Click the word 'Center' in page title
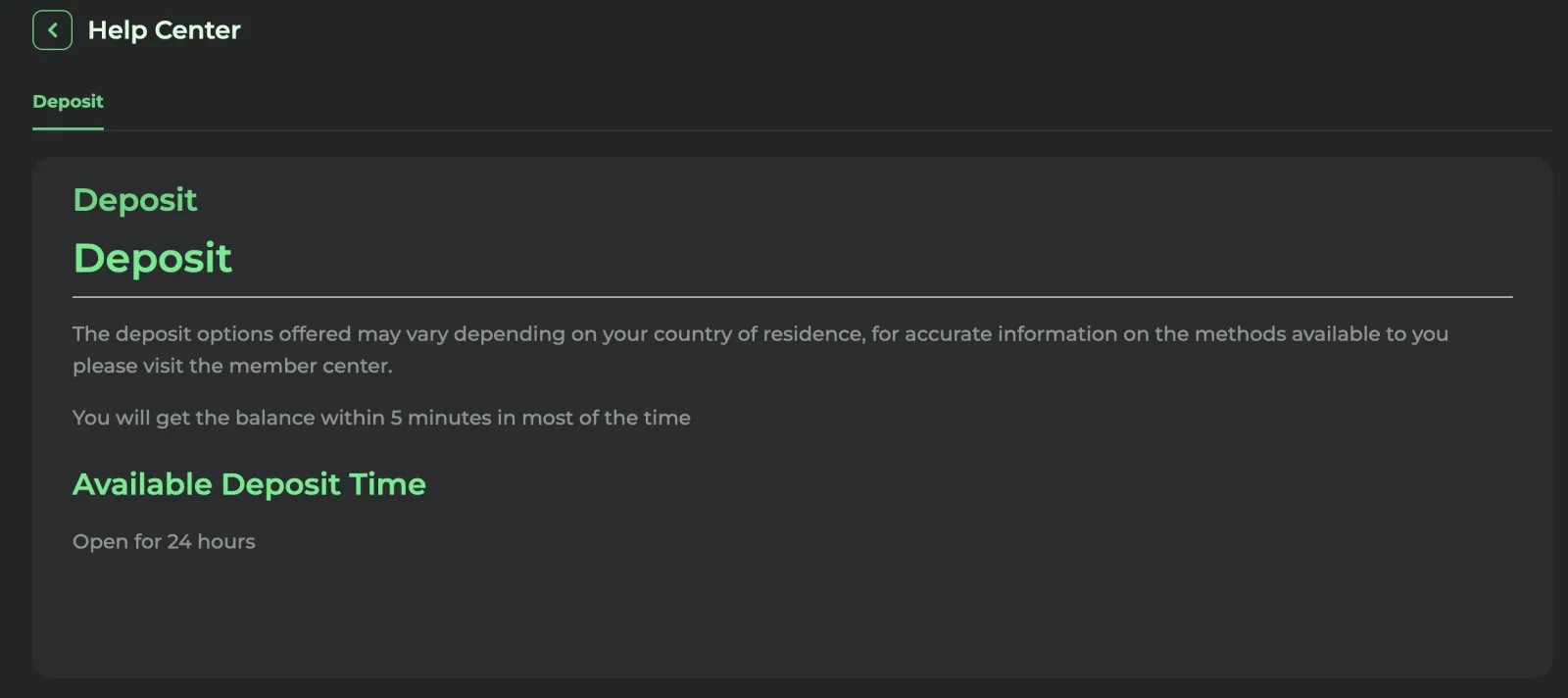The width and height of the screenshot is (1568, 698). point(198,30)
